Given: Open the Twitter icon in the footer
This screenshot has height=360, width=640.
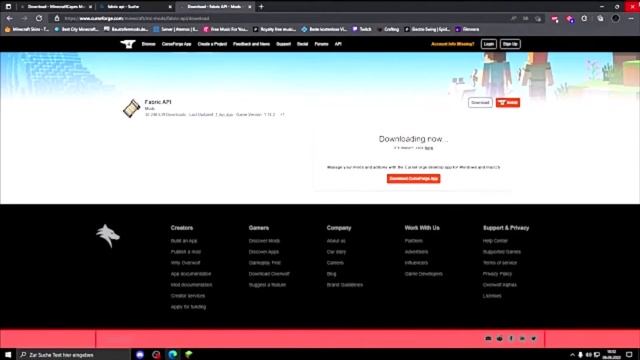Looking at the screenshot, I should [x=533, y=338].
